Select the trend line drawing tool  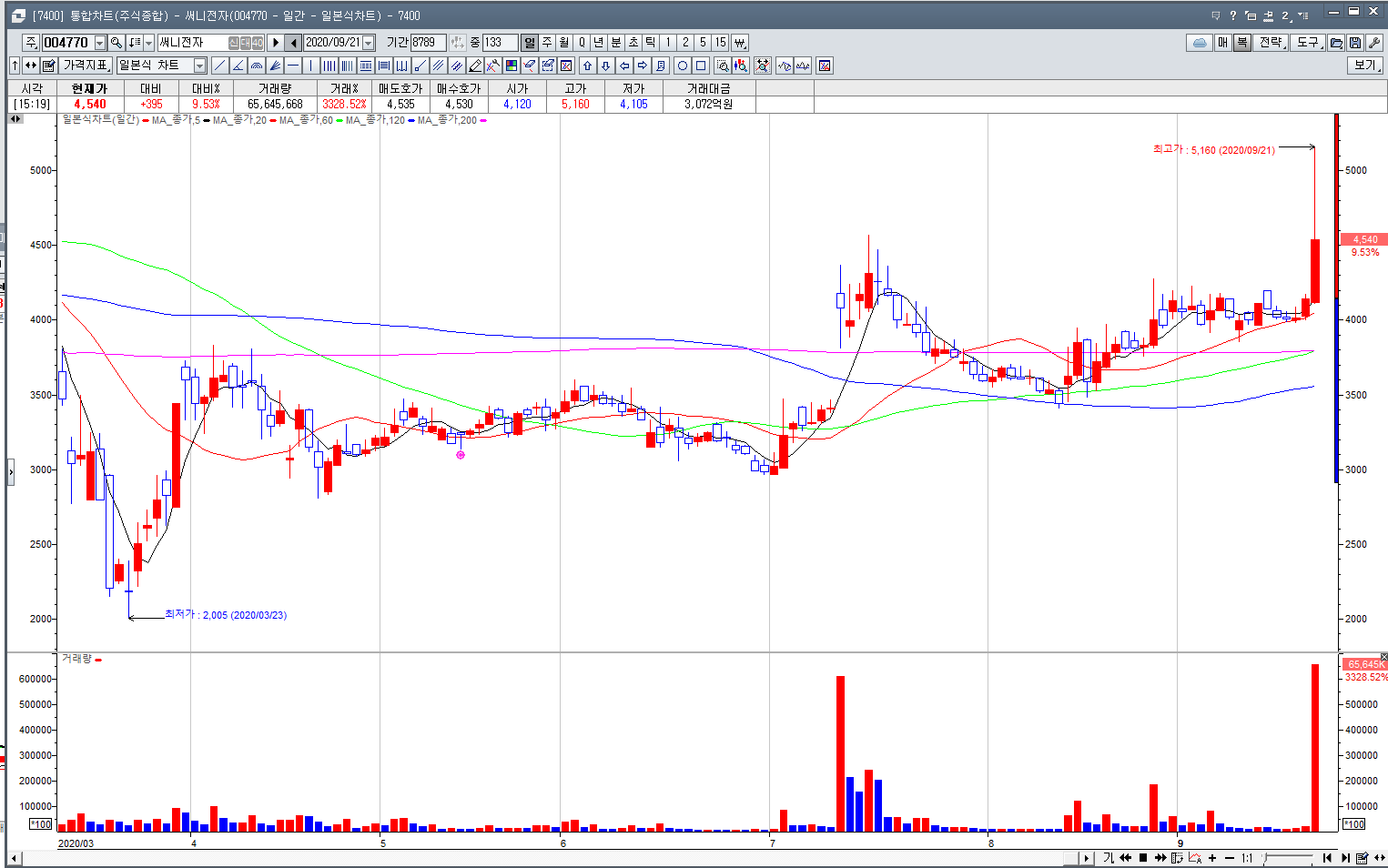coord(219,66)
